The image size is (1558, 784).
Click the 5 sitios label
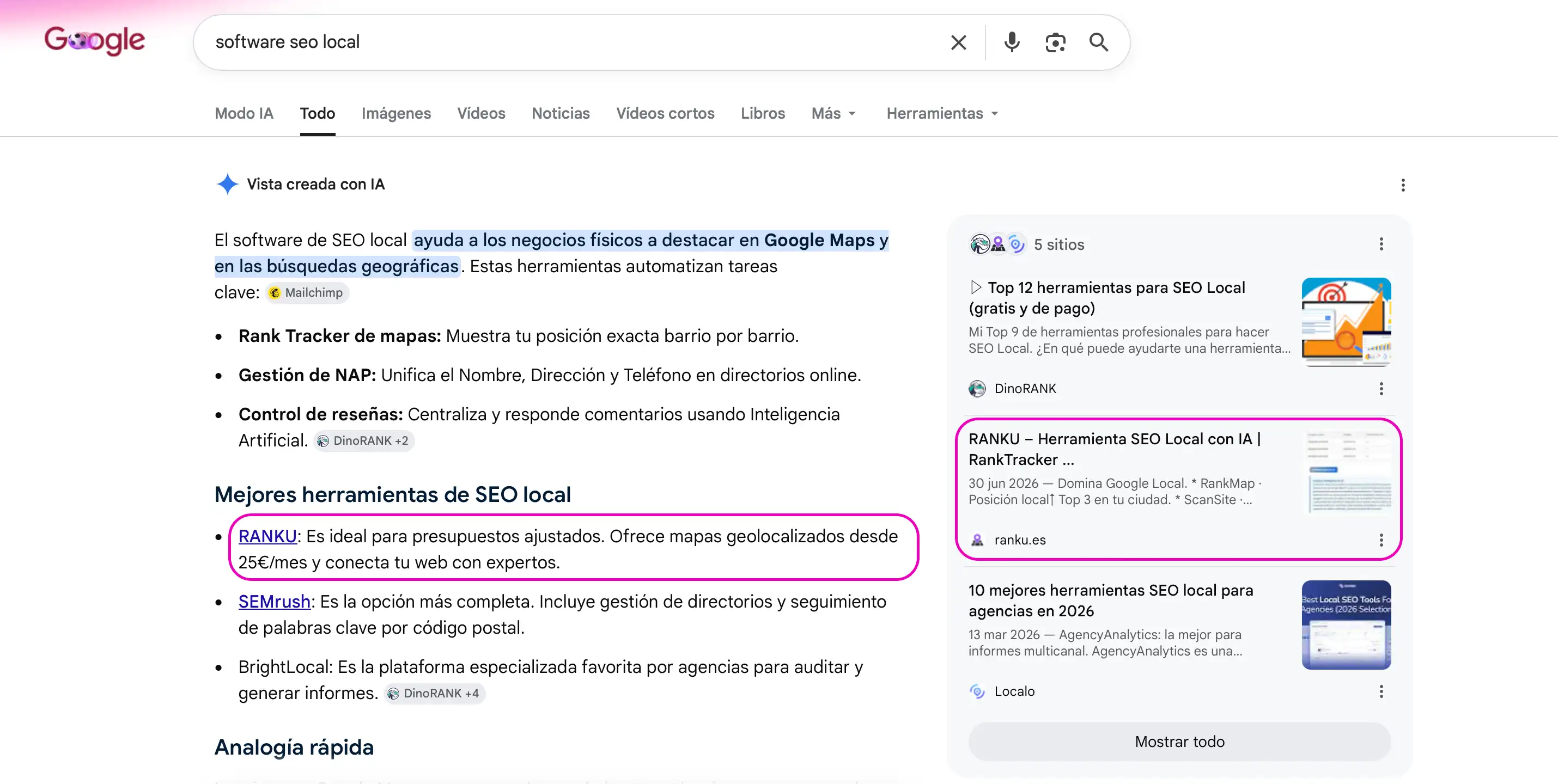tap(1059, 244)
